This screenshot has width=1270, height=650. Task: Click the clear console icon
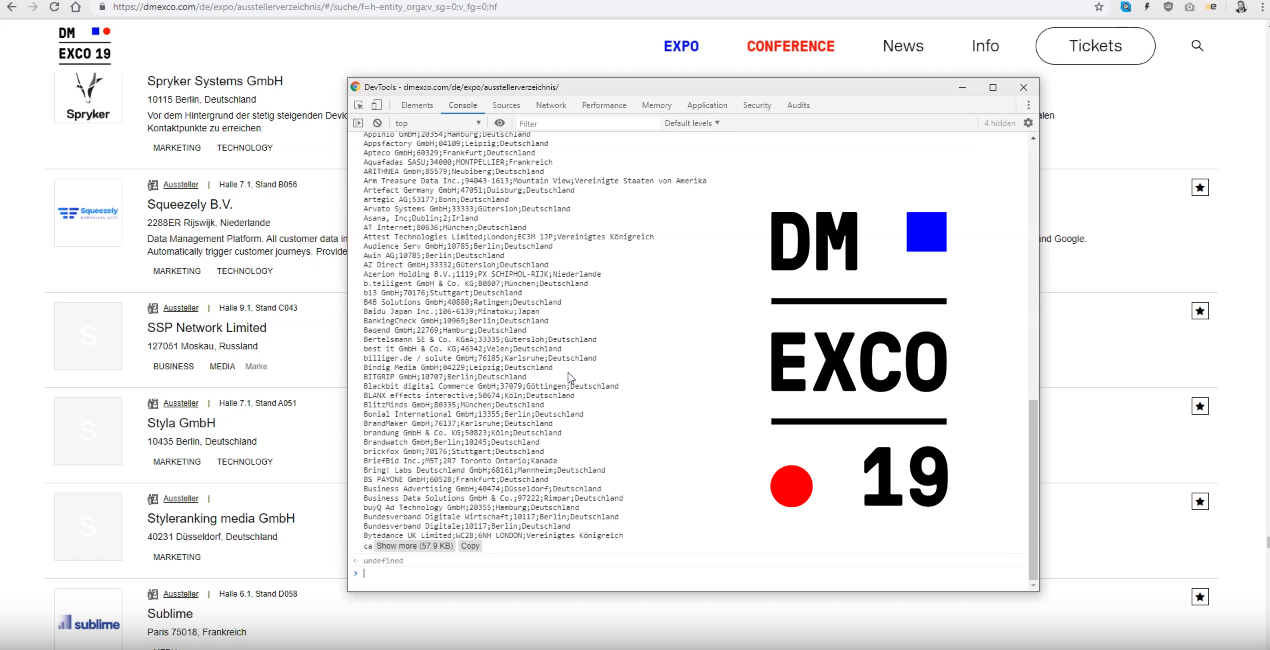coord(377,123)
